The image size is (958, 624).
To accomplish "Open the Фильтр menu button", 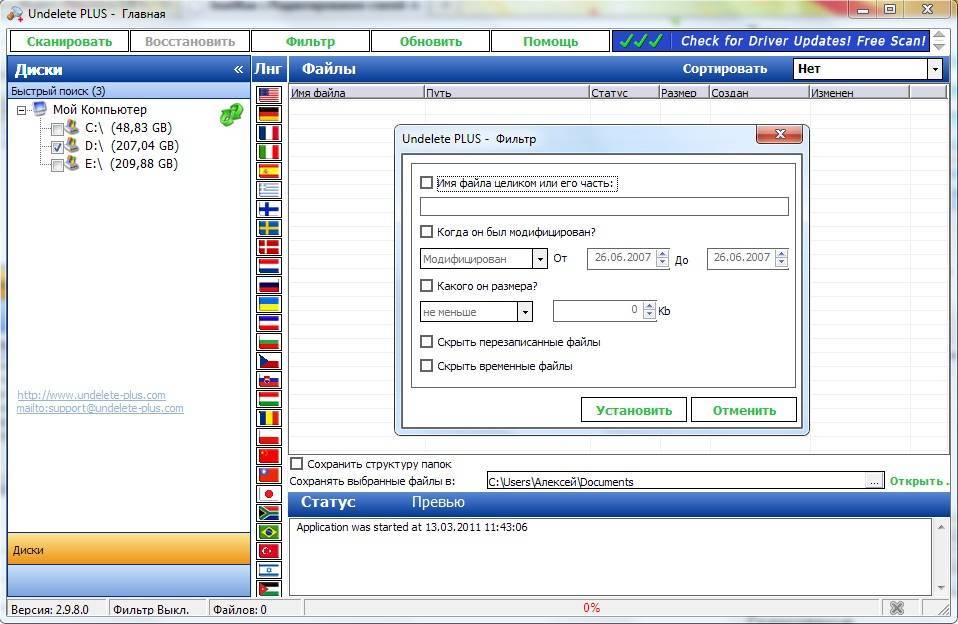I will point(310,42).
